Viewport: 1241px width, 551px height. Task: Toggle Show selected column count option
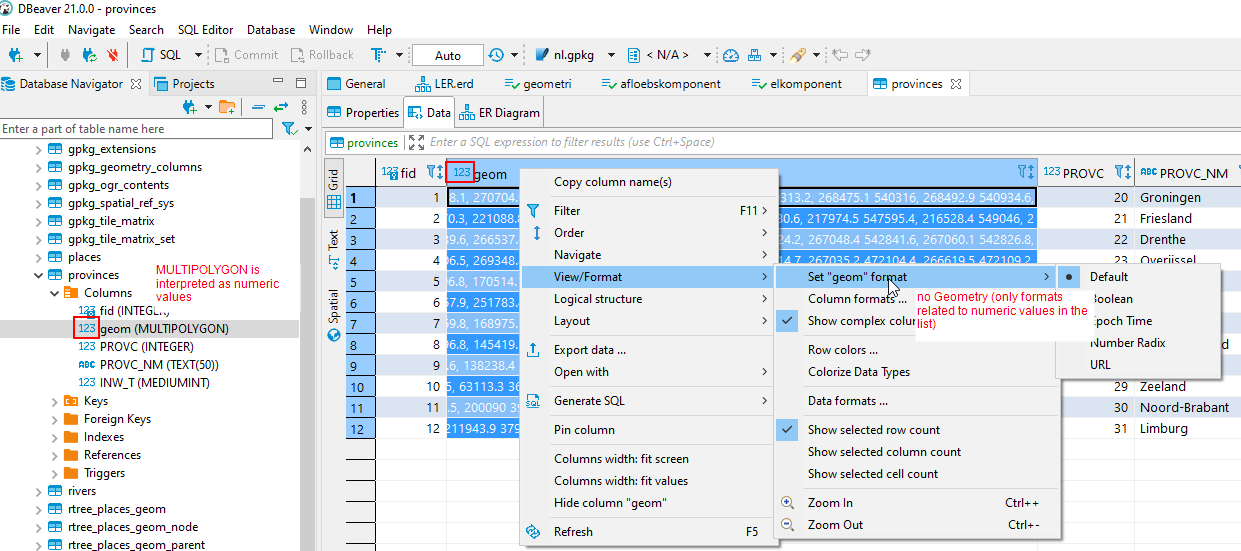(916, 452)
